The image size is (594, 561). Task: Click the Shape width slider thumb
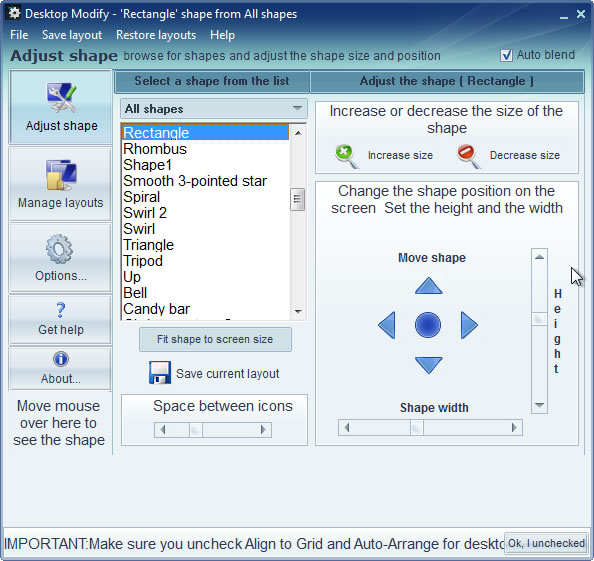point(417,428)
